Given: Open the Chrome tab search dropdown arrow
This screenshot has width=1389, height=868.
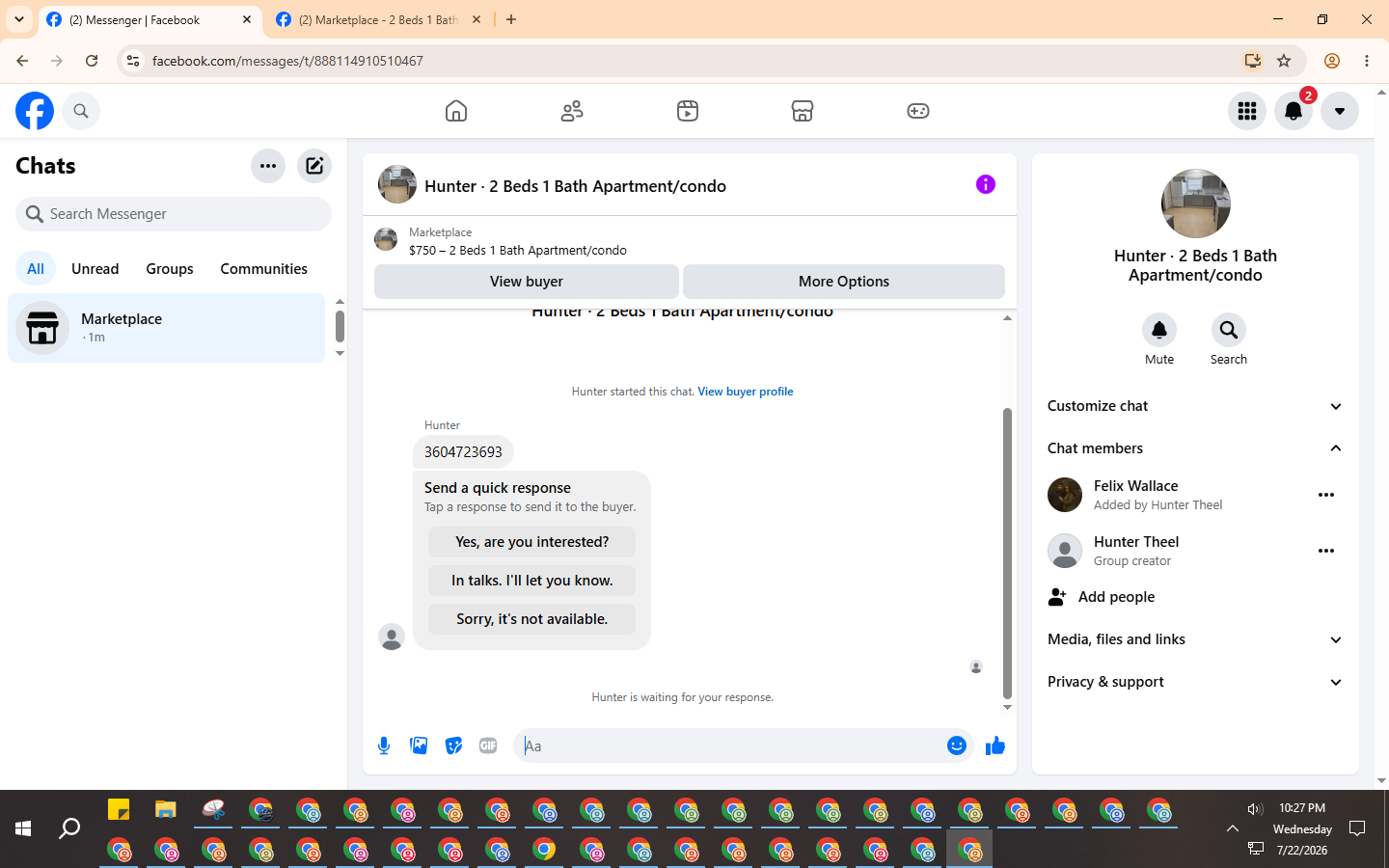Looking at the screenshot, I should (x=19, y=19).
